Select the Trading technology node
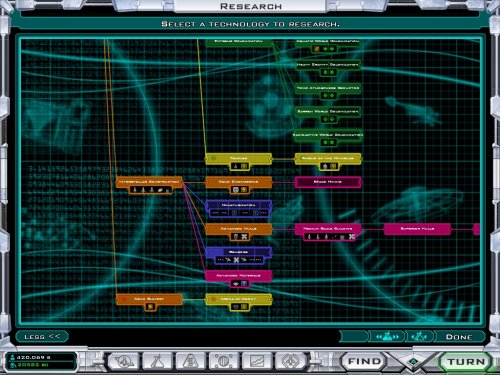 (238, 158)
